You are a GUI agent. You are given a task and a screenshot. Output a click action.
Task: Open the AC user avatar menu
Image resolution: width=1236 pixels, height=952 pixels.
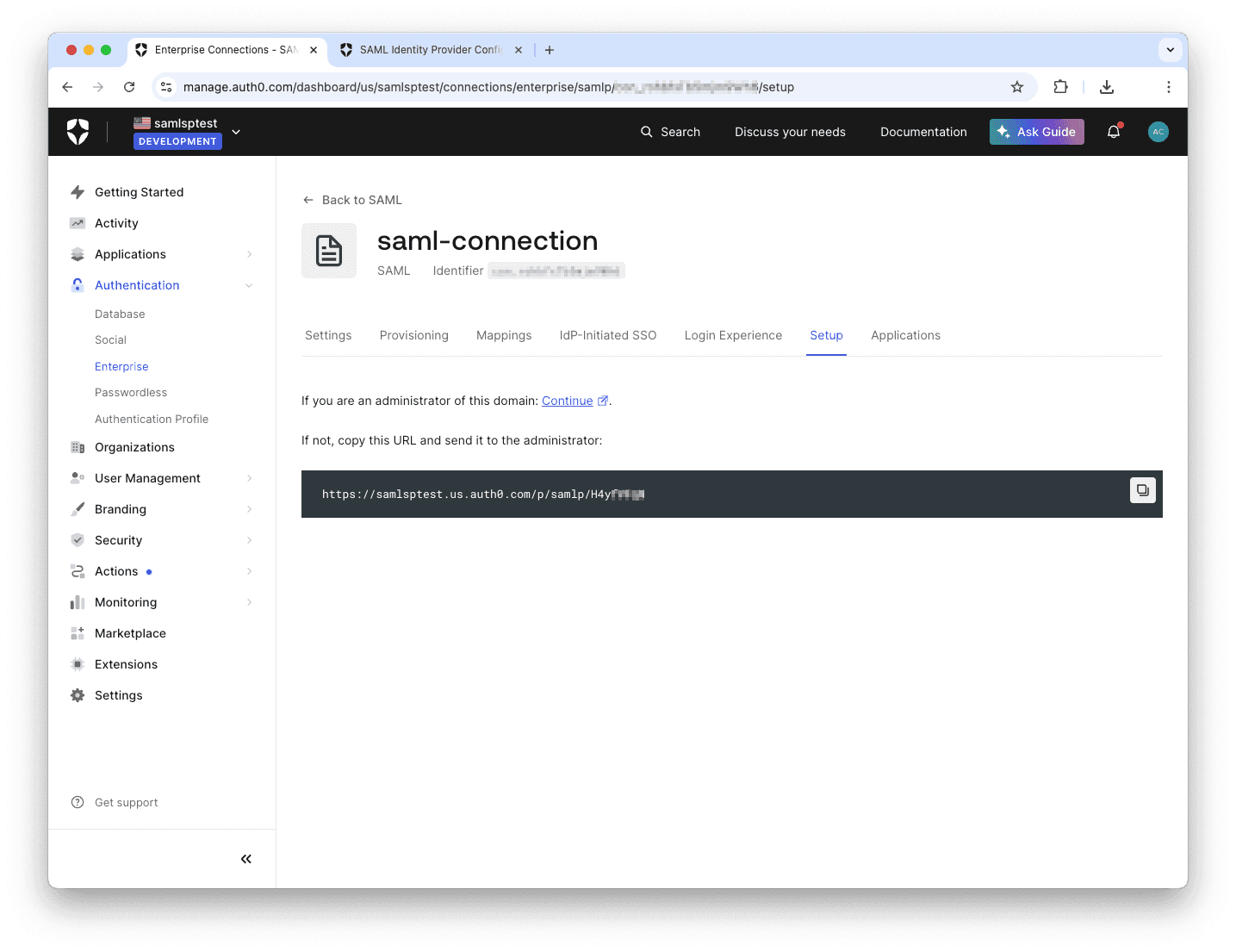1158,132
